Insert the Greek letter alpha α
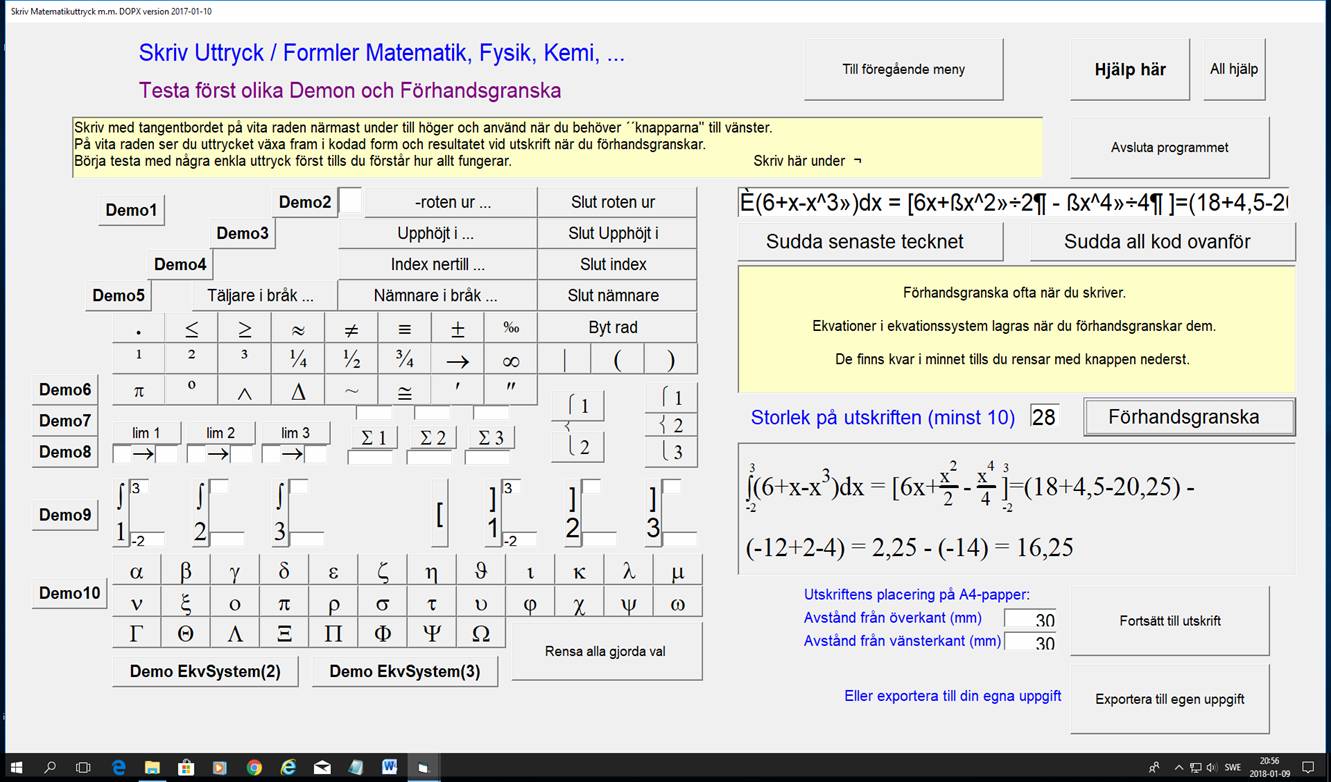The width and height of the screenshot is (1331, 782). (x=137, y=571)
